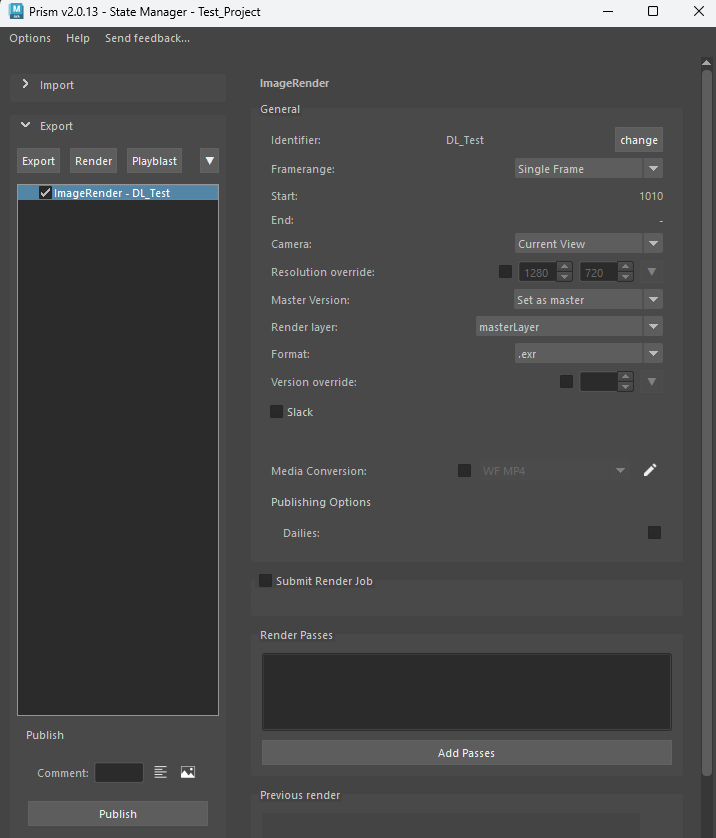This screenshot has height=838, width=716.
Task: Click the resolution height 720 field
Action: (599, 272)
